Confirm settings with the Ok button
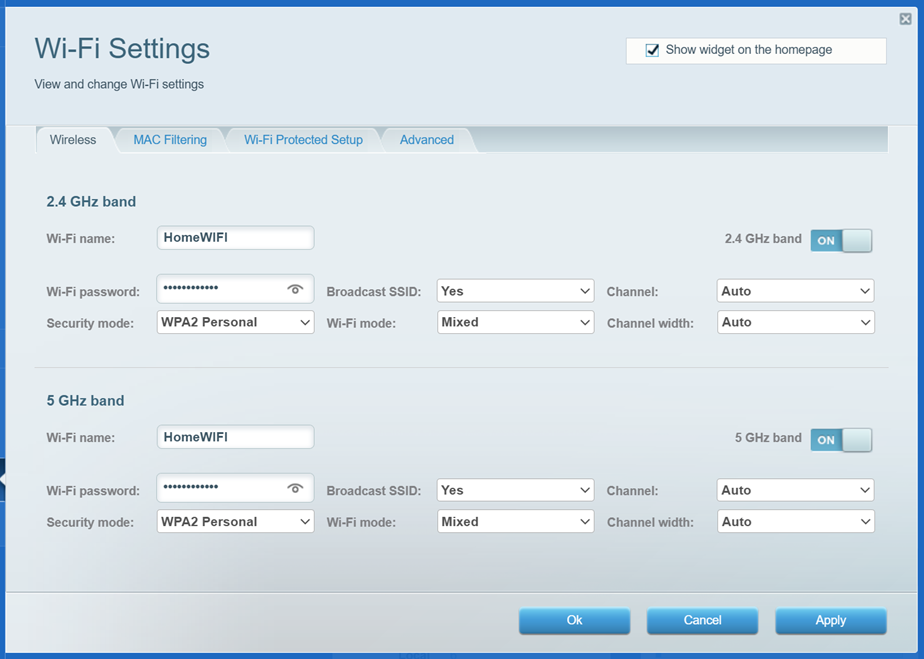The image size is (924, 659). (574, 621)
